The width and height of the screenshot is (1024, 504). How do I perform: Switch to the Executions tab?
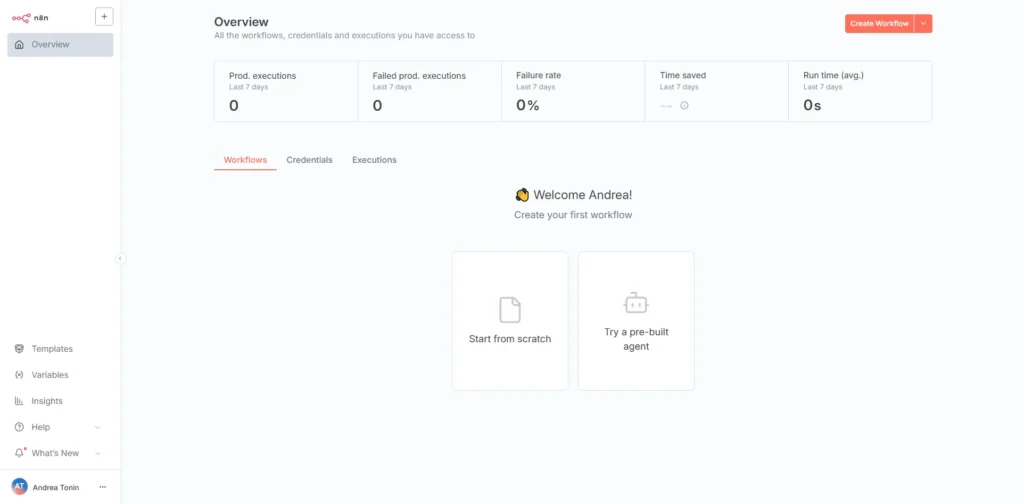point(374,160)
